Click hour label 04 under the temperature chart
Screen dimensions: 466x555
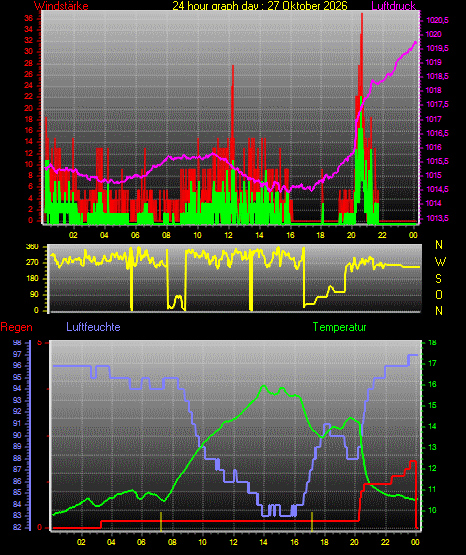pyautogui.click(x=111, y=542)
